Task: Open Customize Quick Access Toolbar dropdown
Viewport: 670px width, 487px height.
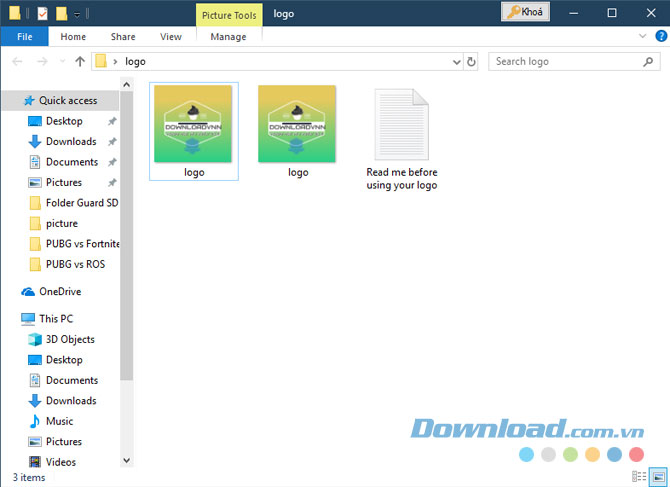Action: 77,14
